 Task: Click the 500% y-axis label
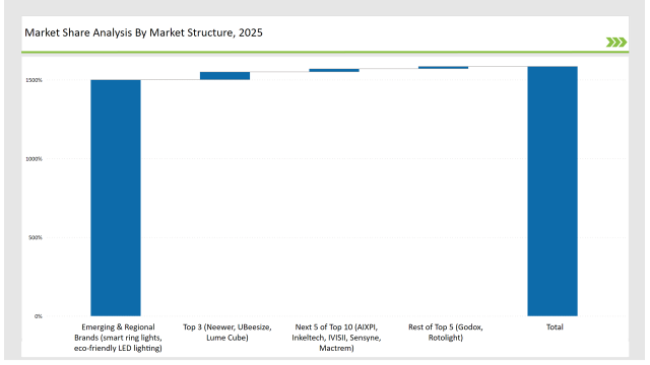pos(35,238)
